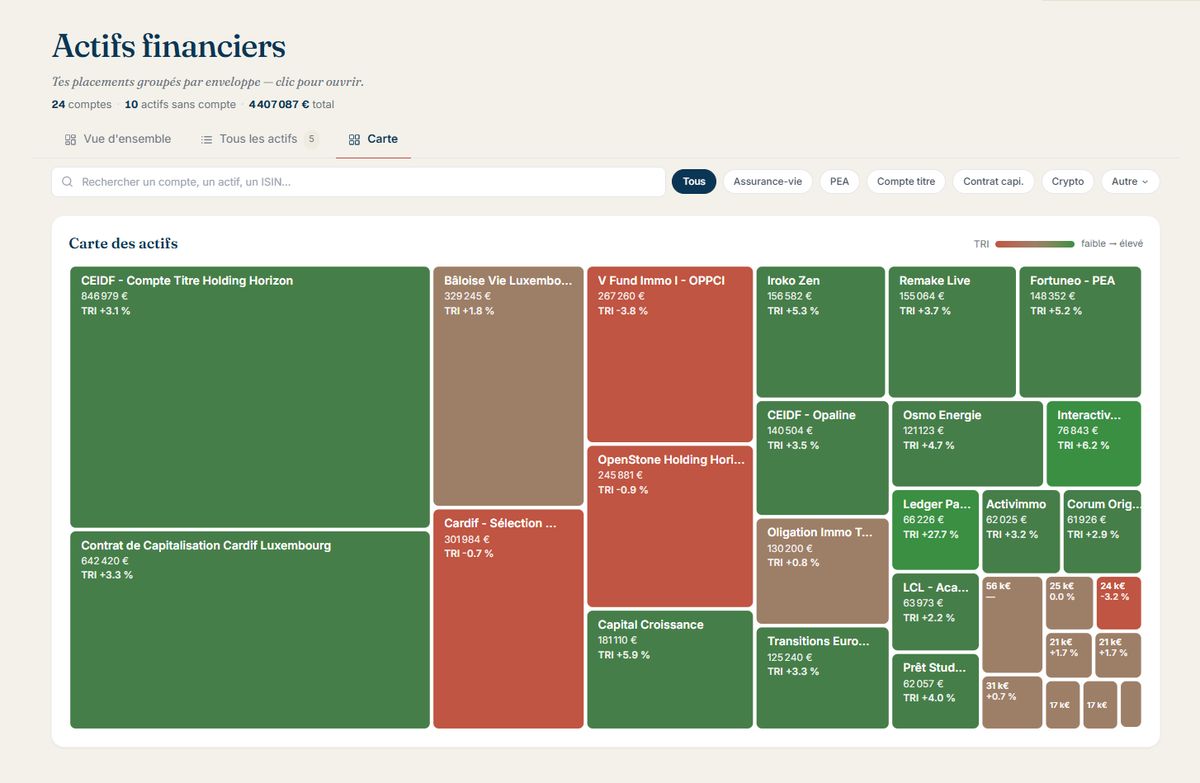1200x783 pixels.
Task: Switch to Tous les actifs tab
Action: [x=260, y=139]
